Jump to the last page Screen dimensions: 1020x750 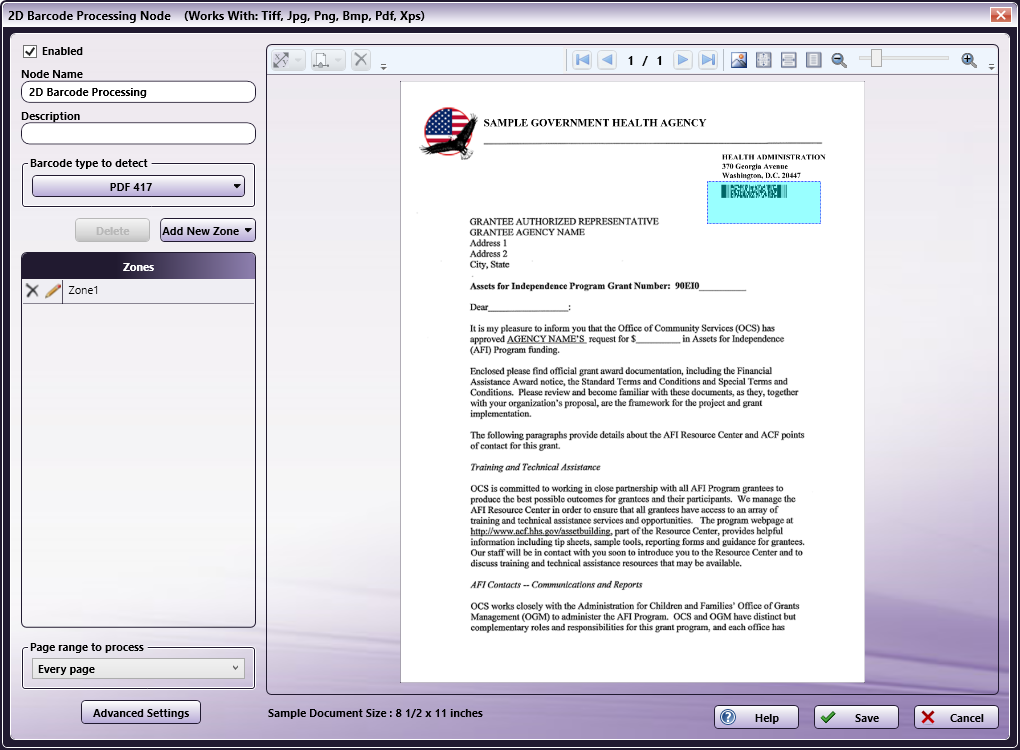point(708,60)
